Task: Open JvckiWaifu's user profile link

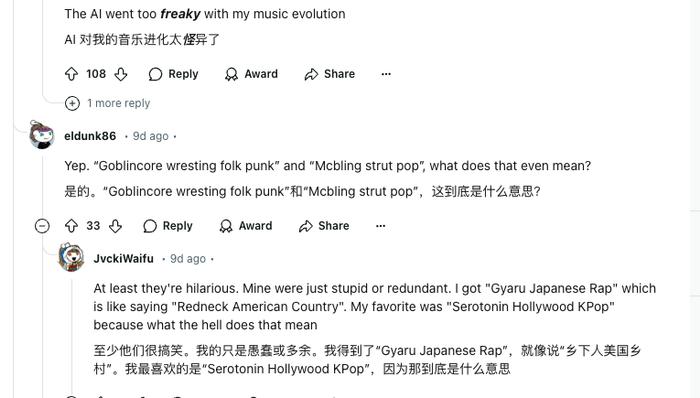Action: [124, 259]
